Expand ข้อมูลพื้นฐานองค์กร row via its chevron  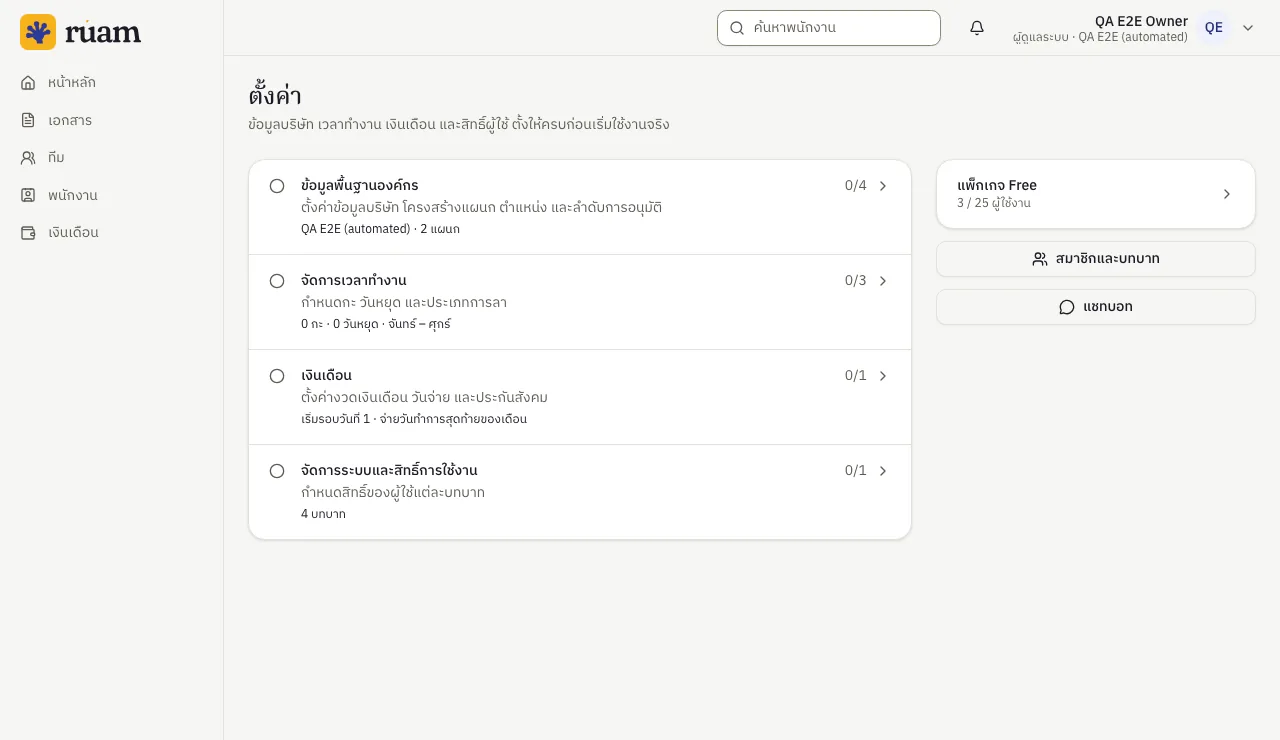click(x=883, y=186)
